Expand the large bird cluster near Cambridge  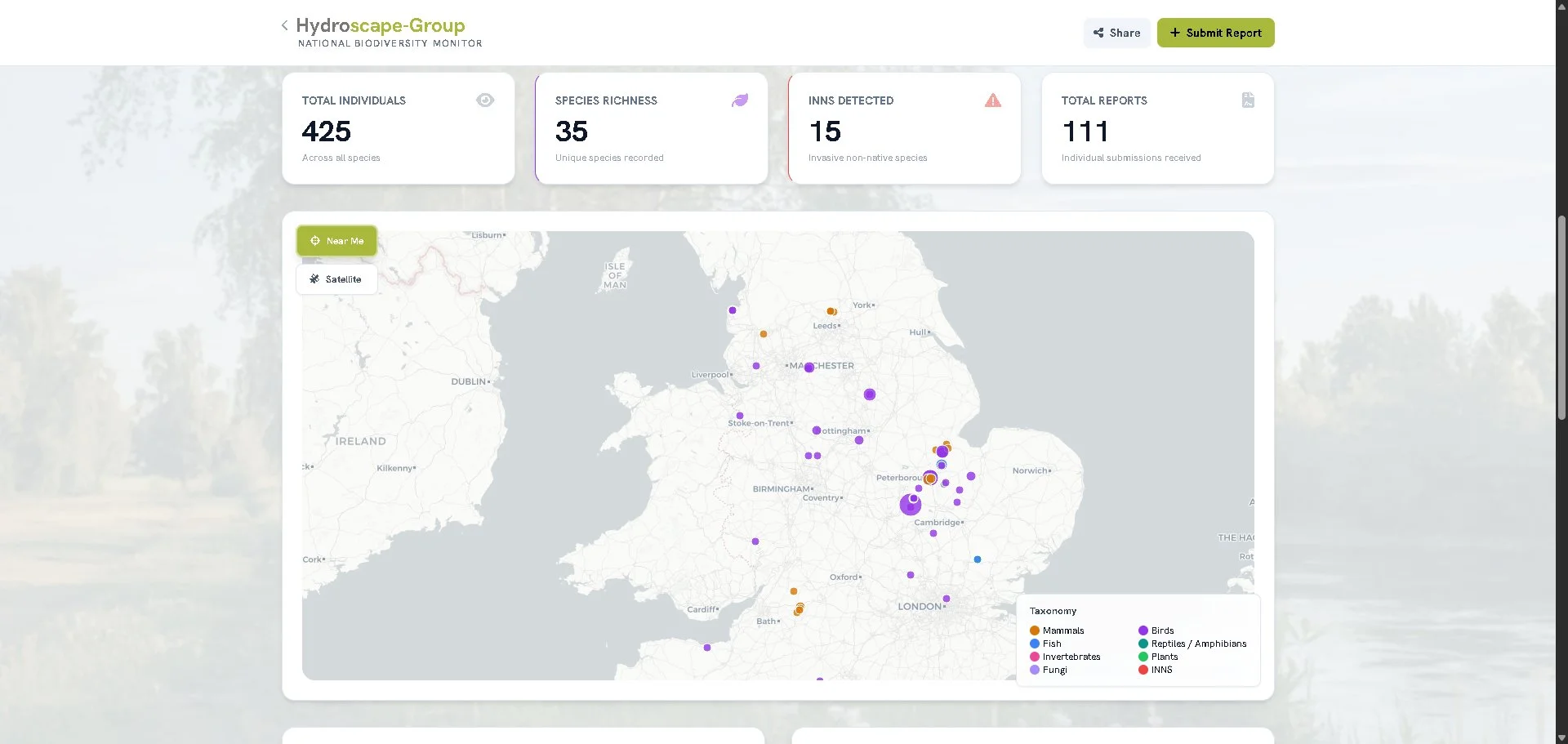tap(910, 505)
